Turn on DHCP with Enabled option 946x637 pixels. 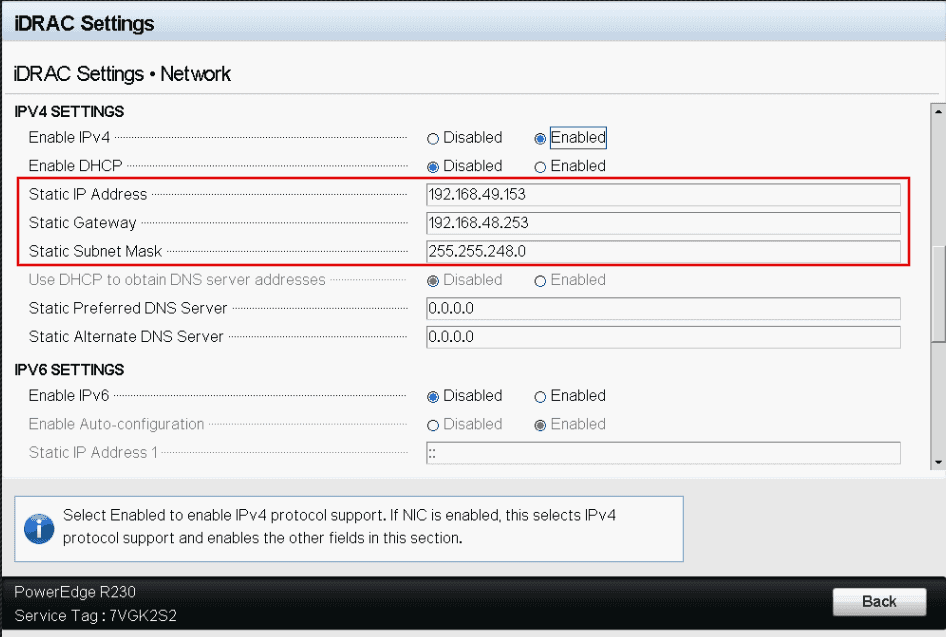540,167
